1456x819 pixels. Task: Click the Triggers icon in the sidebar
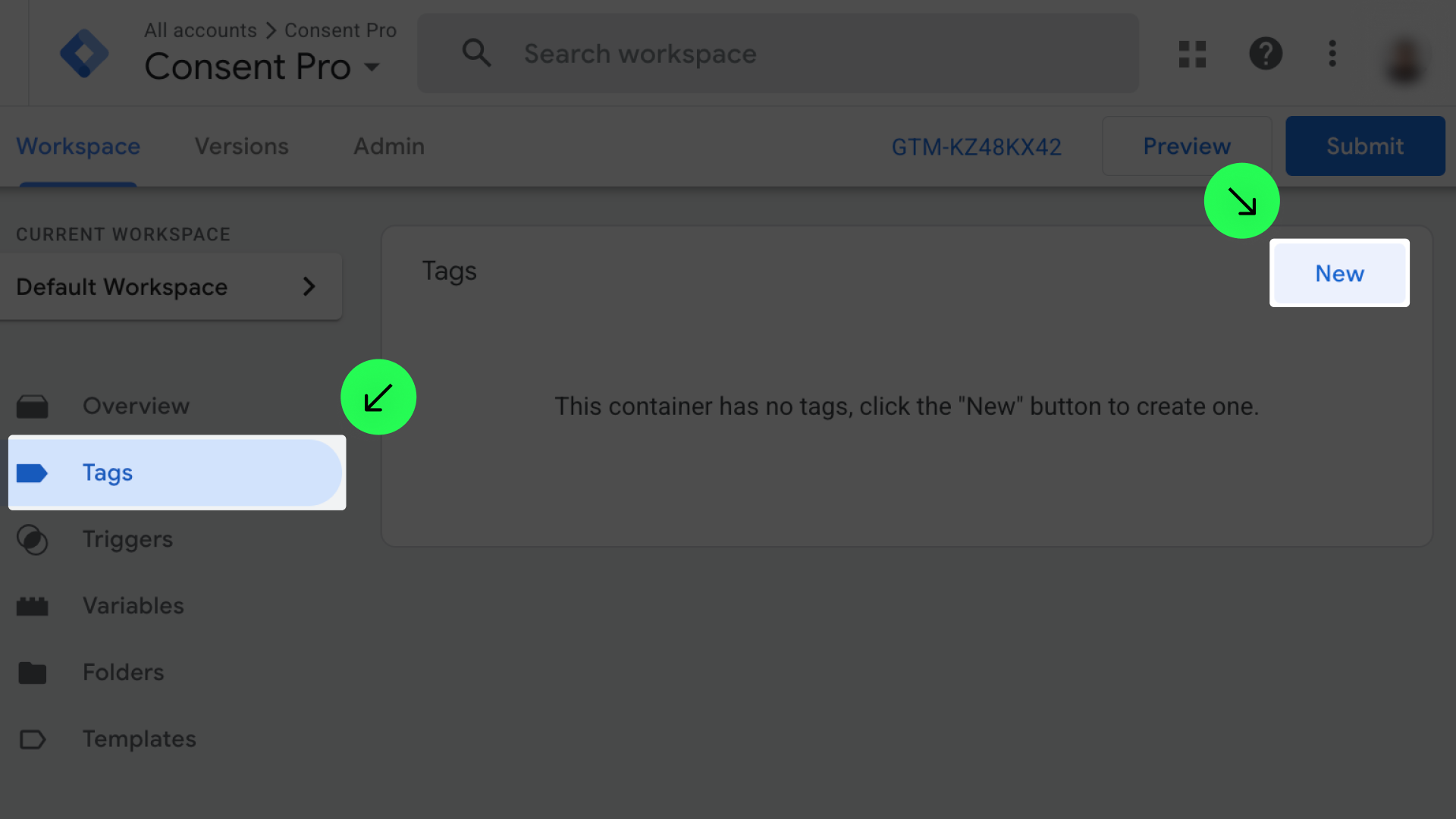(x=33, y=539)
